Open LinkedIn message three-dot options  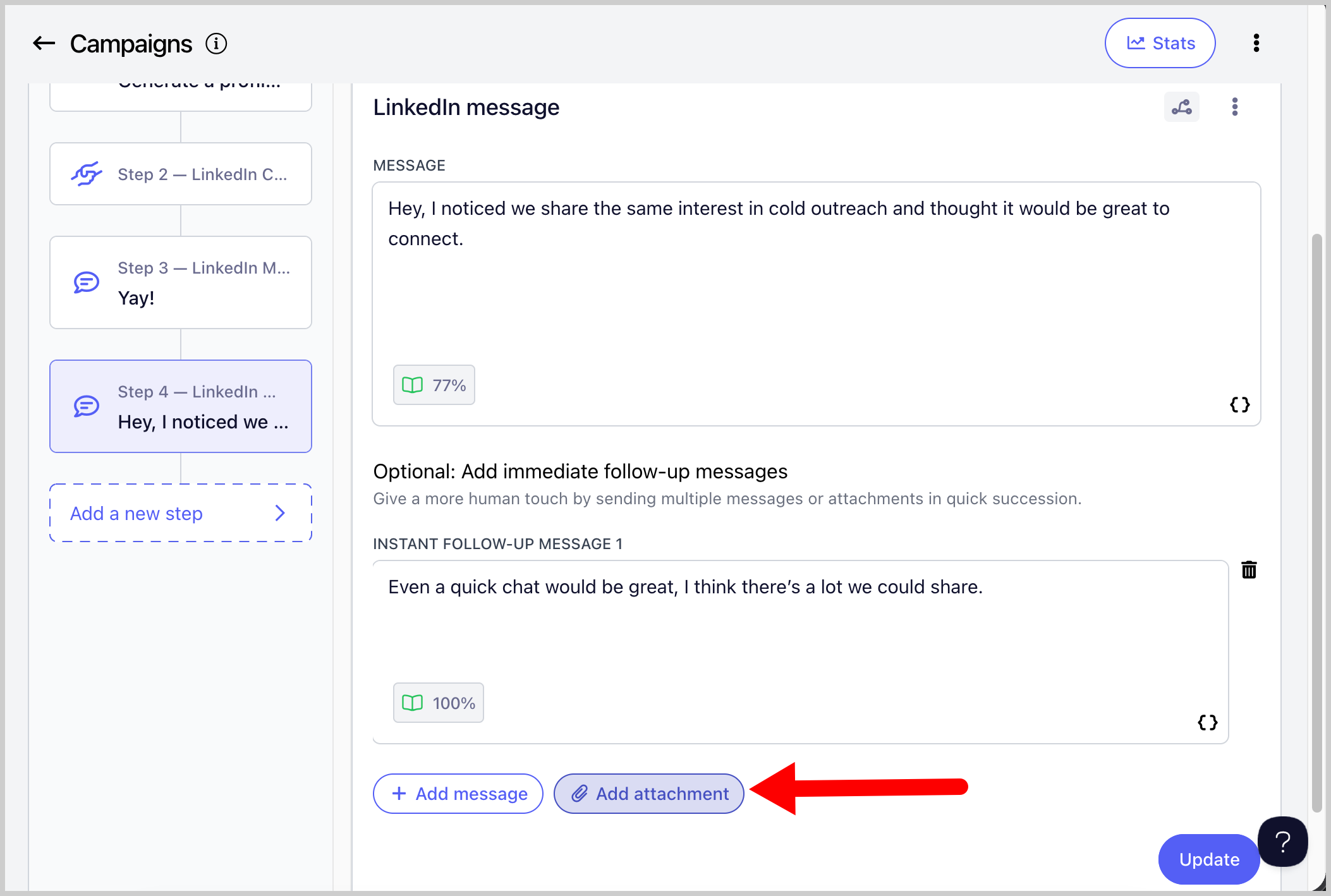pos(1234,107)
